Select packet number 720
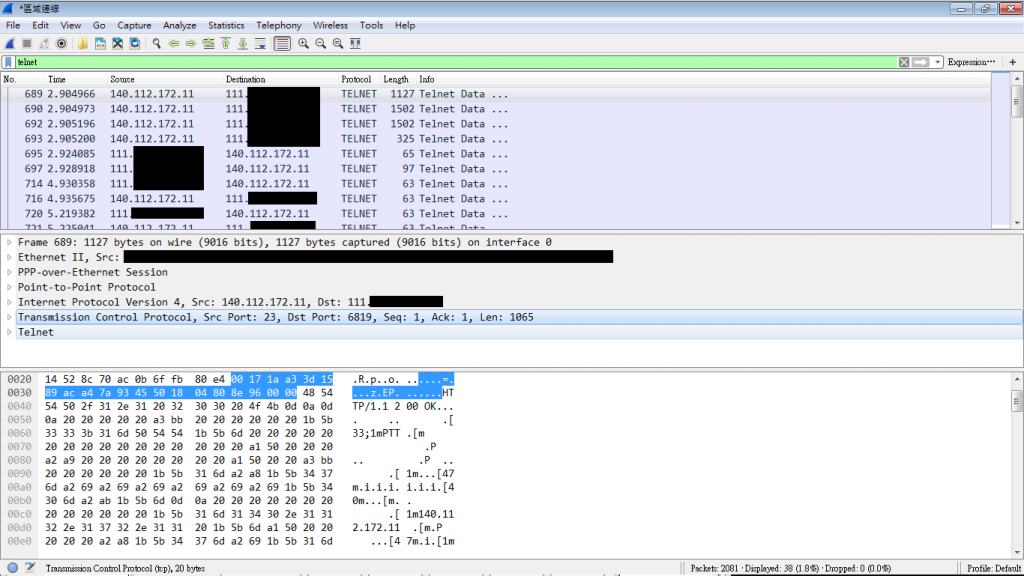The width and height of the screenshot is (1024, 576). (x=496, y=214)
